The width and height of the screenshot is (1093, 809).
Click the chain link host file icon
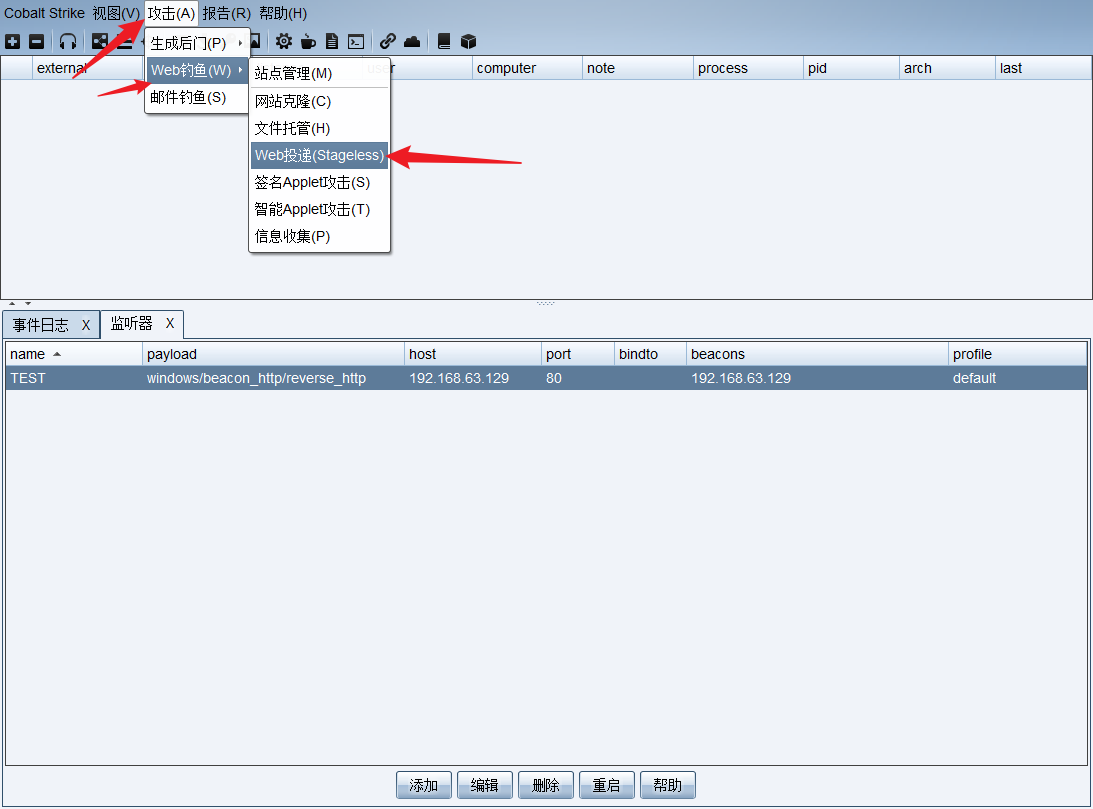(x=388, y=42)
